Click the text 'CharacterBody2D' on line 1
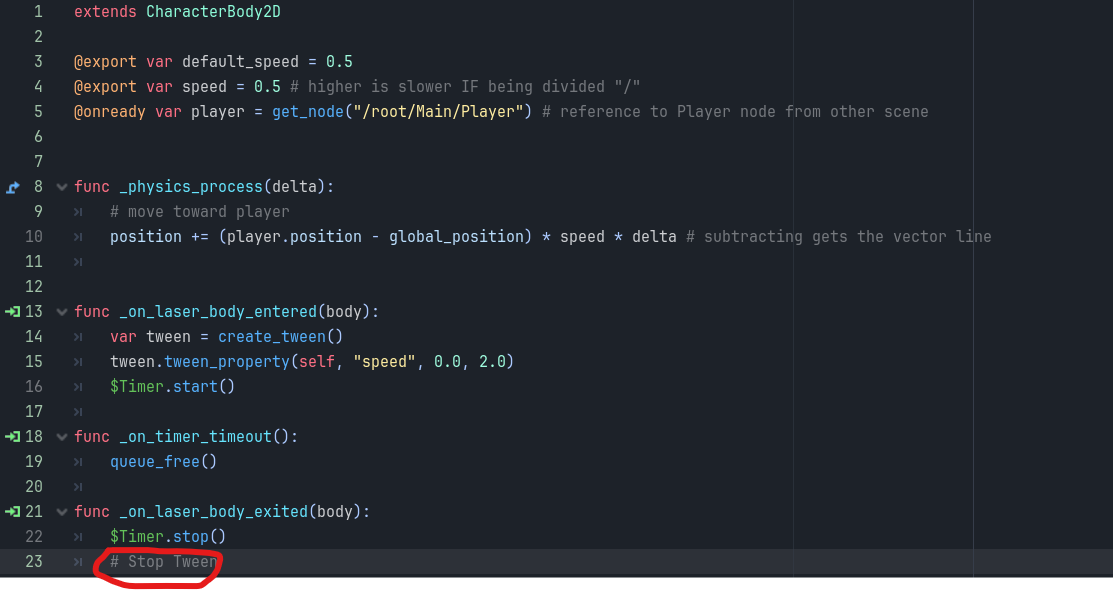 click(213, 12)
